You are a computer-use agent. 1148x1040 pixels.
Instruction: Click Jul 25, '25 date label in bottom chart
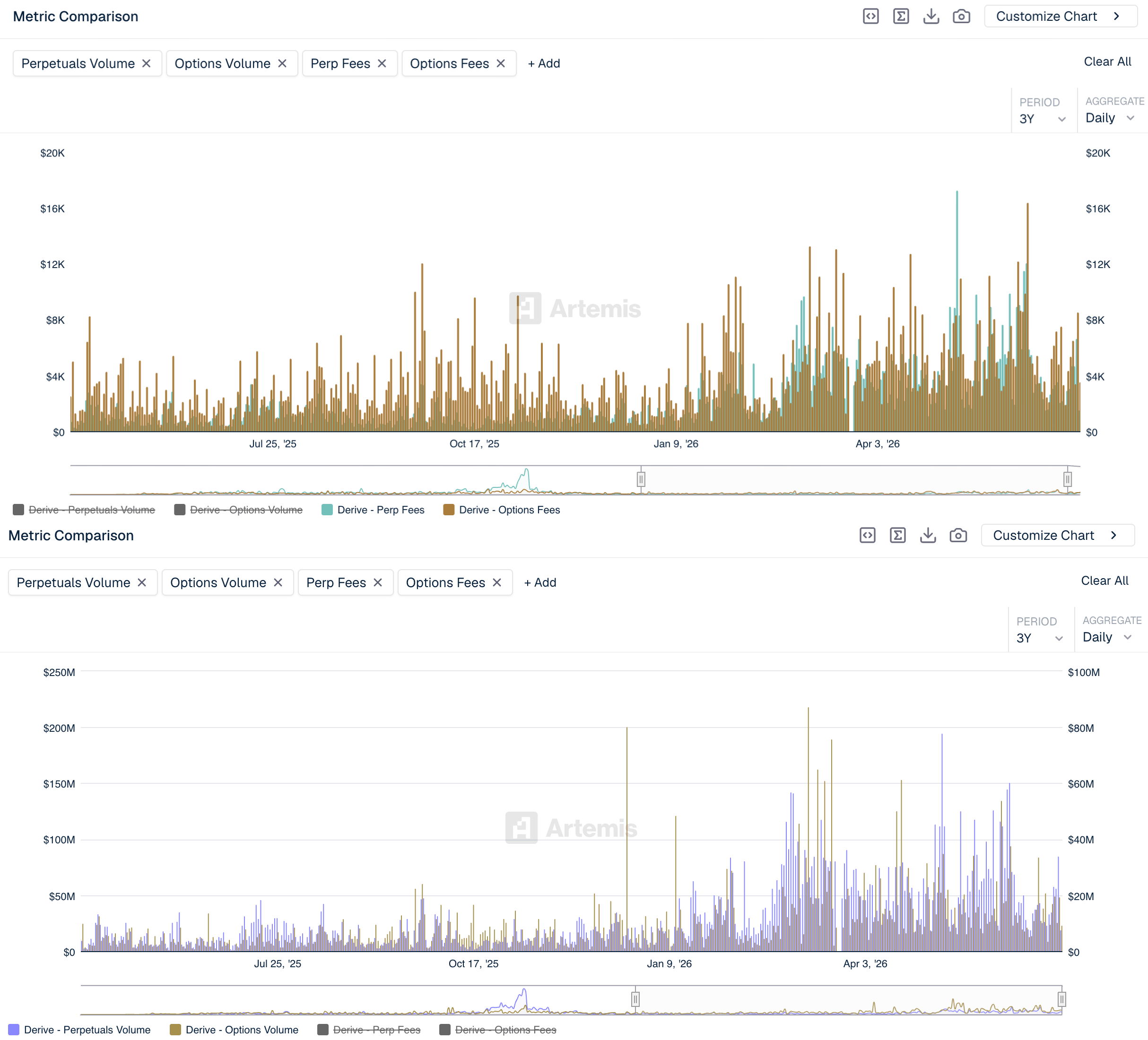pos(278,963)
